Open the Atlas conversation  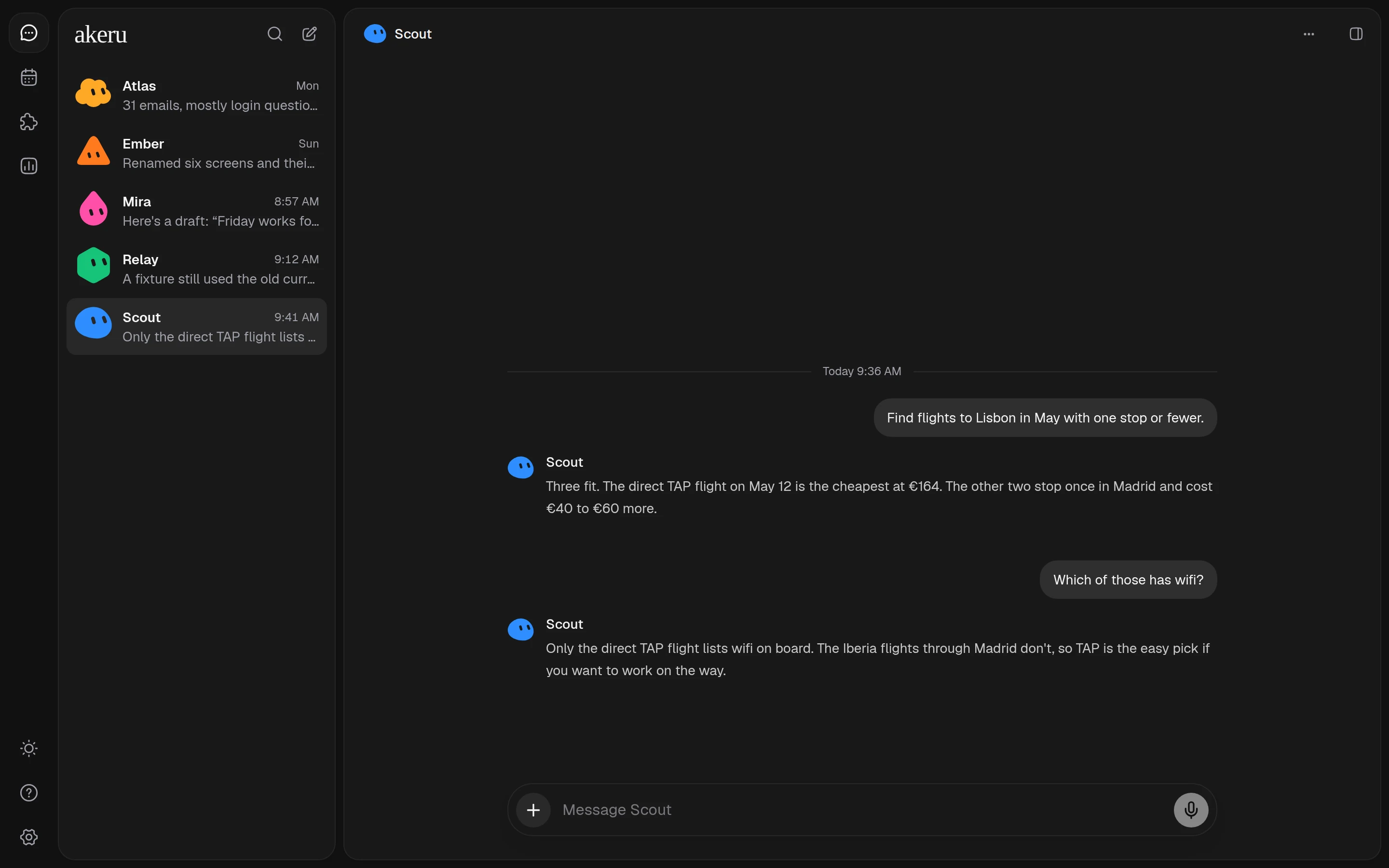pyautogui.click(x=196, y=95)
